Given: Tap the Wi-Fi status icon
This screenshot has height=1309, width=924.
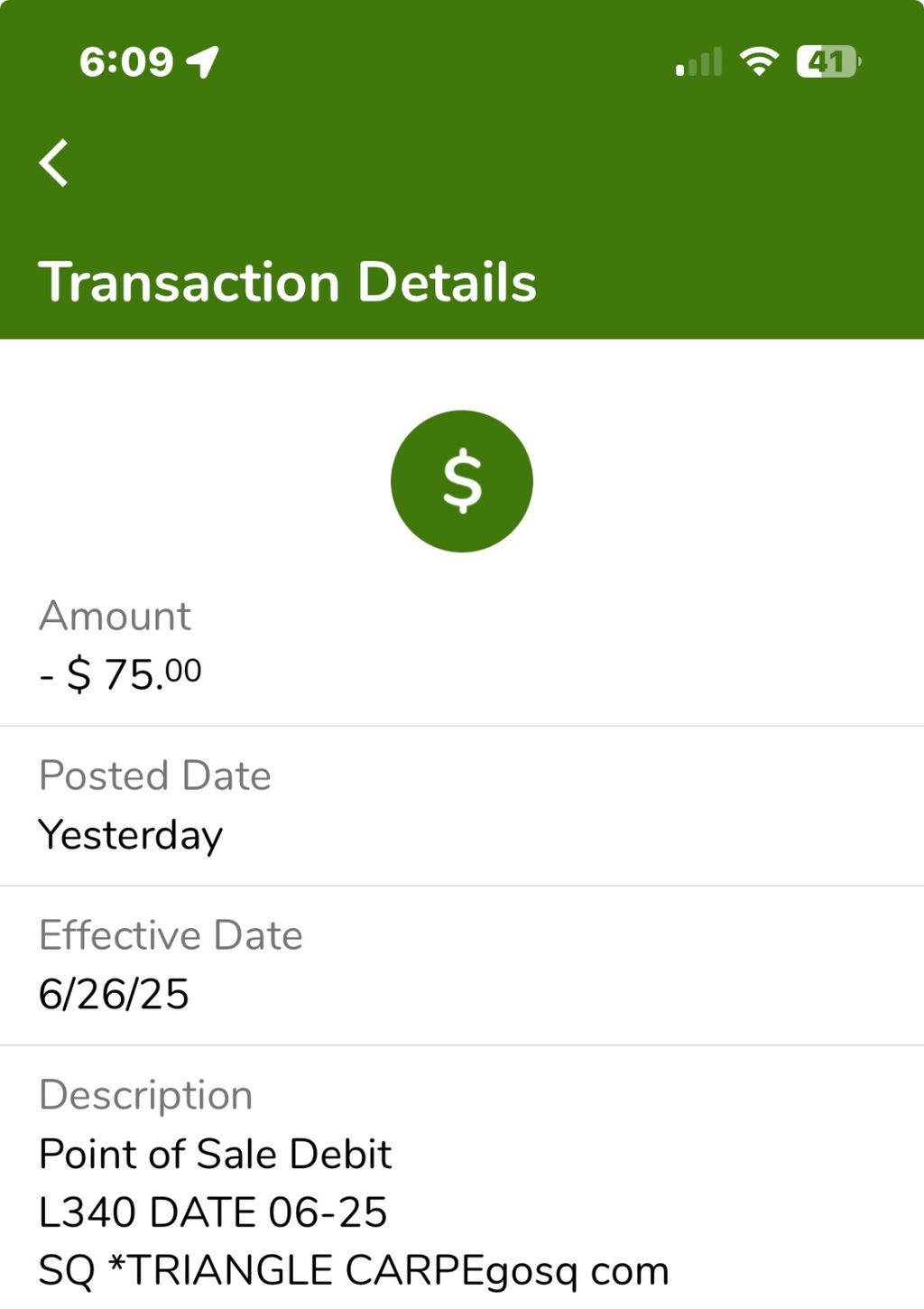Looking at the screenshot, I should [759, 61].
